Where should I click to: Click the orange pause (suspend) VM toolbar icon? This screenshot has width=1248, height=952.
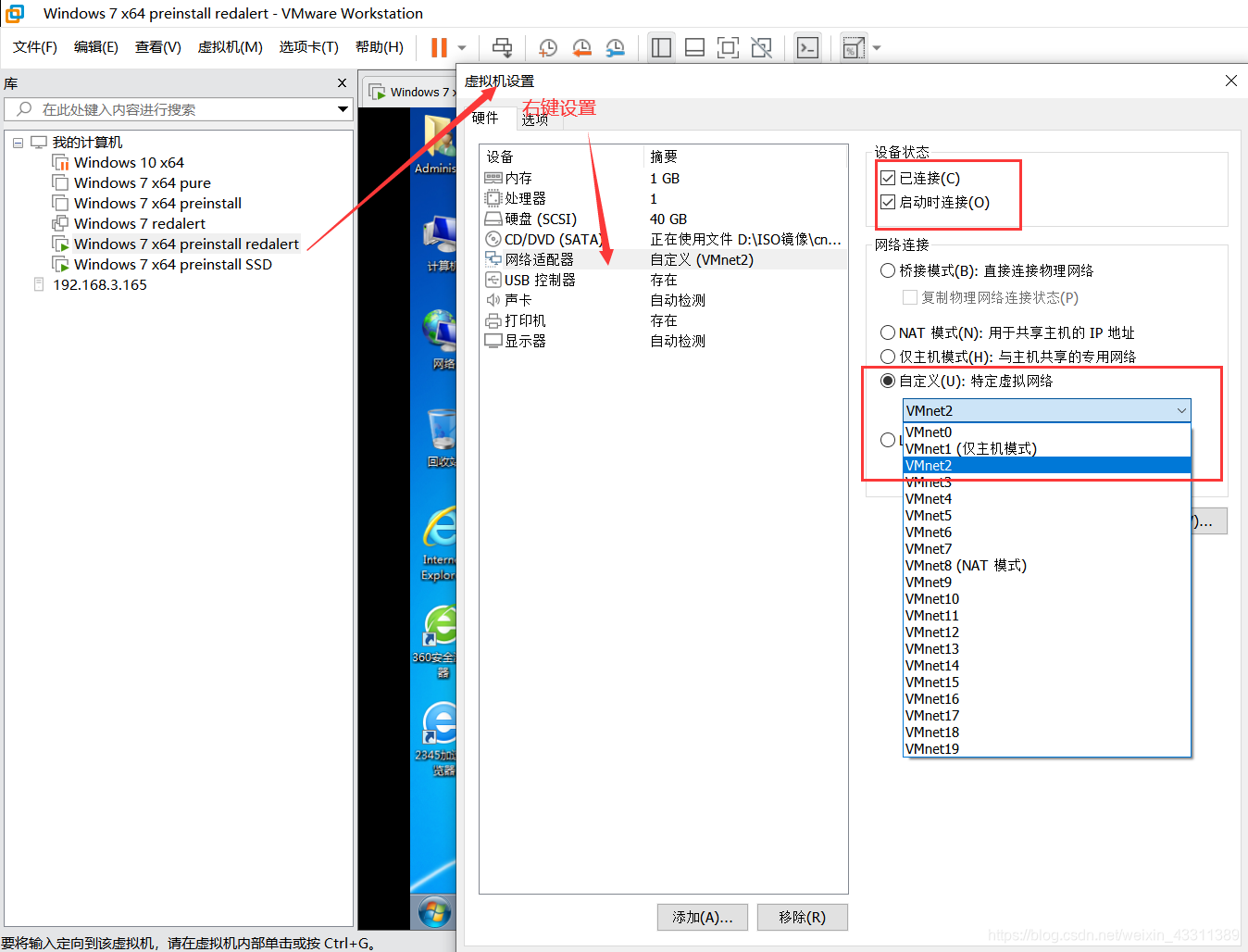click(x=439, y=47)
